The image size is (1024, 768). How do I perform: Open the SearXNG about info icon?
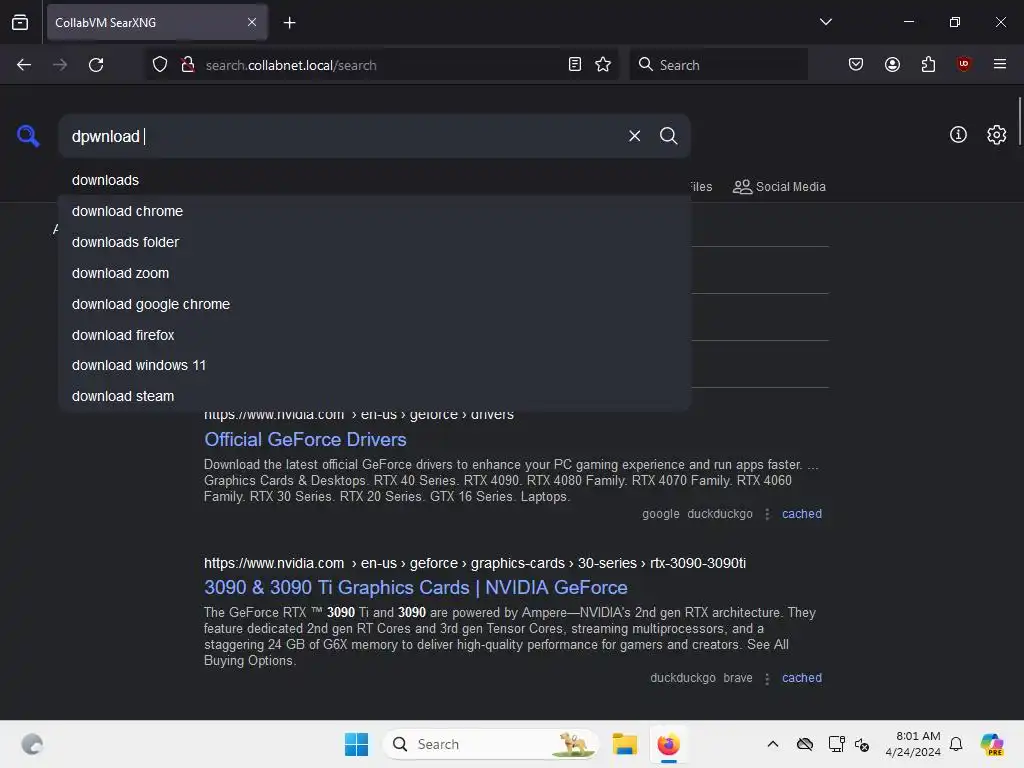(x=958, y=135)
